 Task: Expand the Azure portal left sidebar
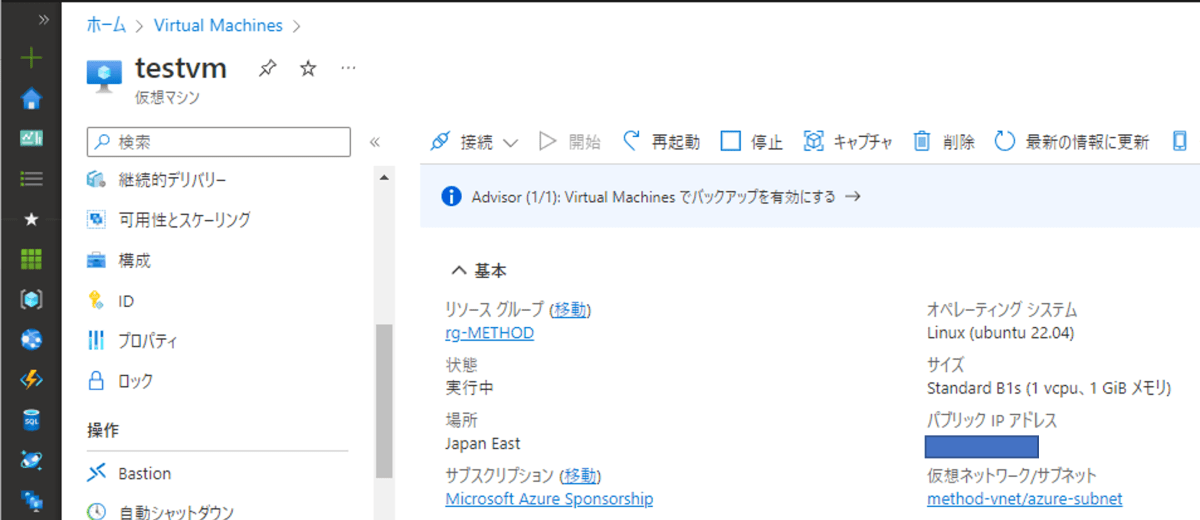[42, 19]
